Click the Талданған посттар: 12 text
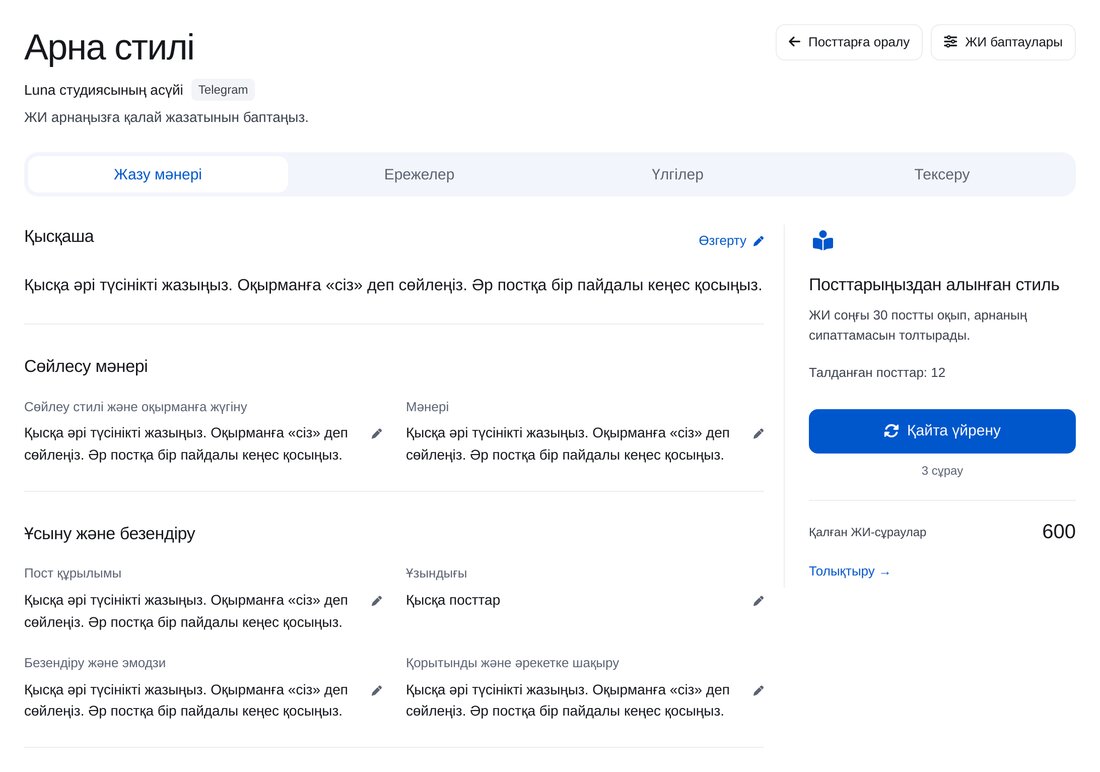The image size is (1100, 772). tap(877, 373)
